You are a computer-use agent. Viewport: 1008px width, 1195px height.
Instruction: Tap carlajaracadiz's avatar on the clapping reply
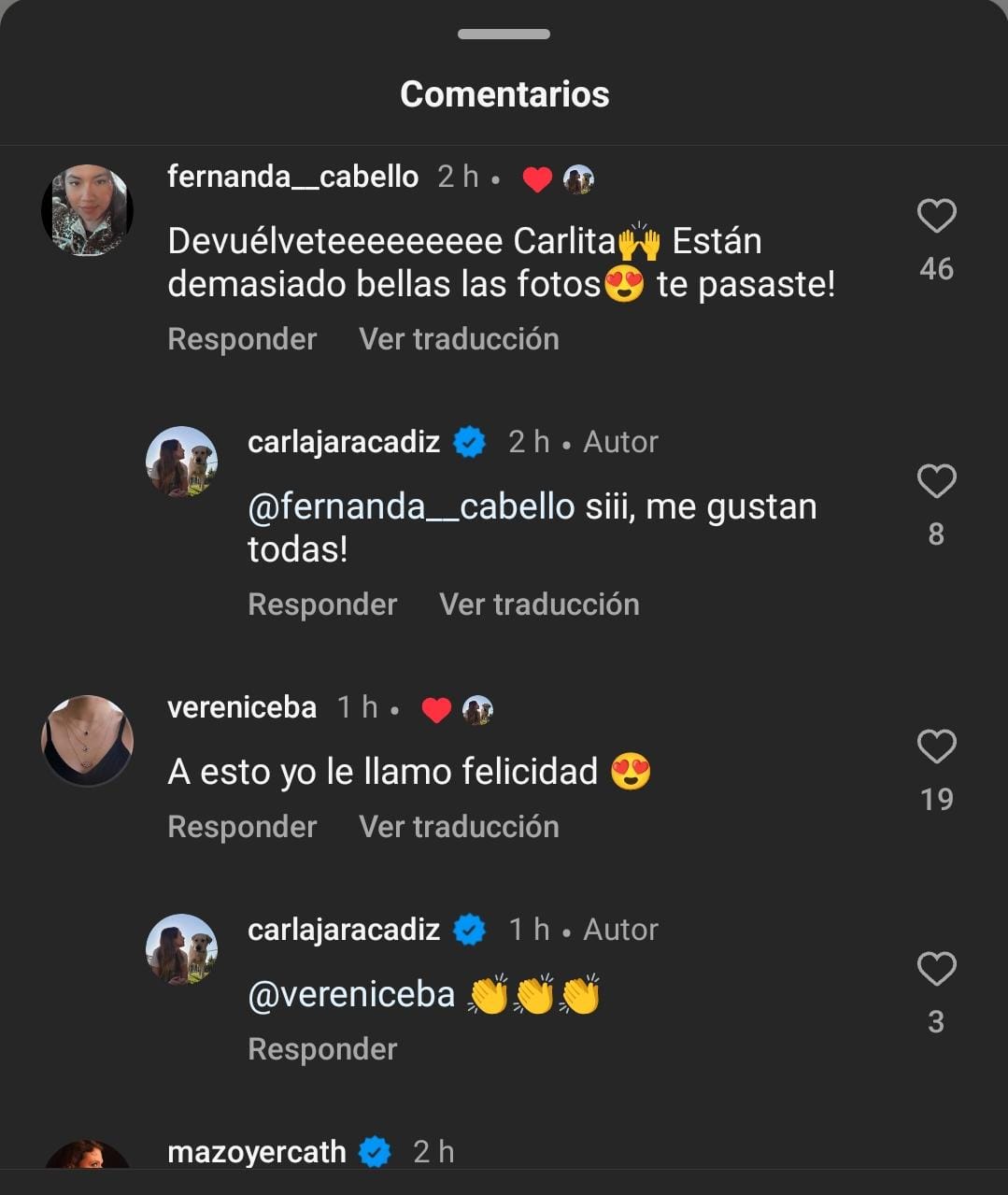[x=182, y=949]
